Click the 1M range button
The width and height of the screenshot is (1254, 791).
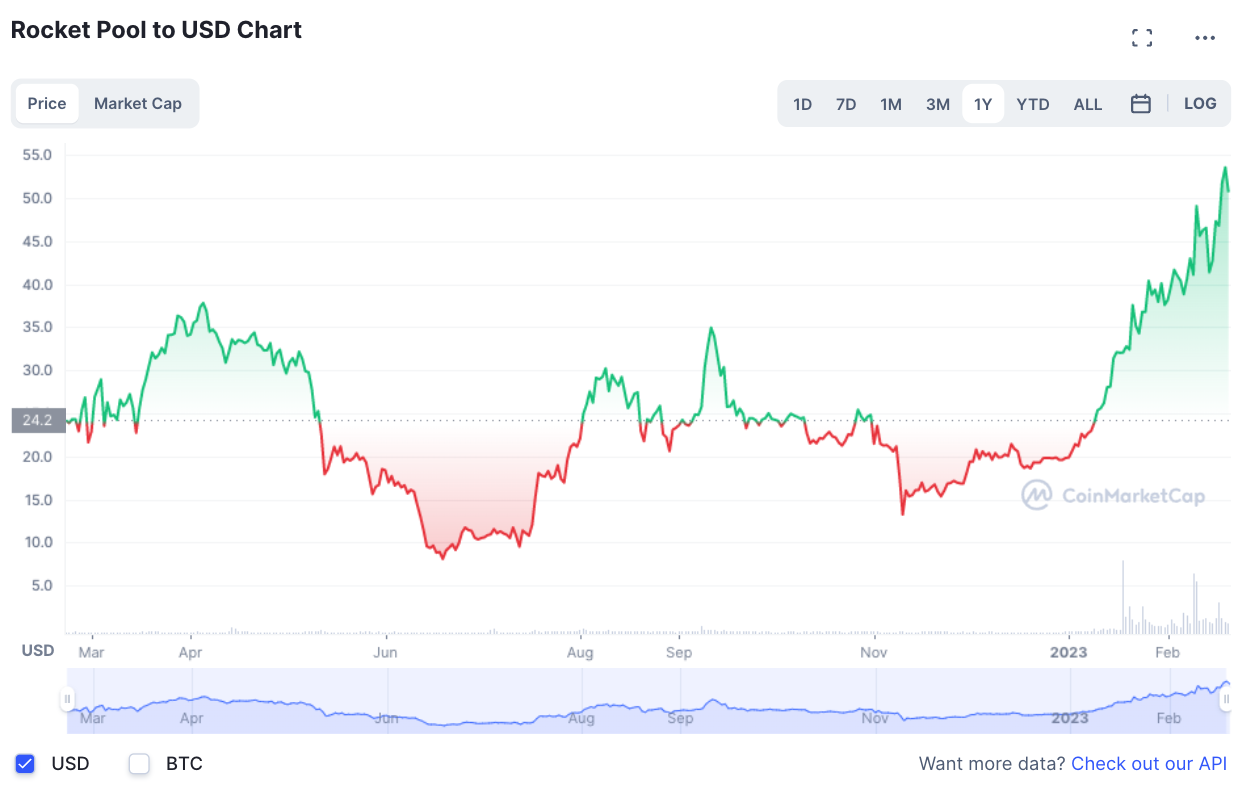pos(891,103)
